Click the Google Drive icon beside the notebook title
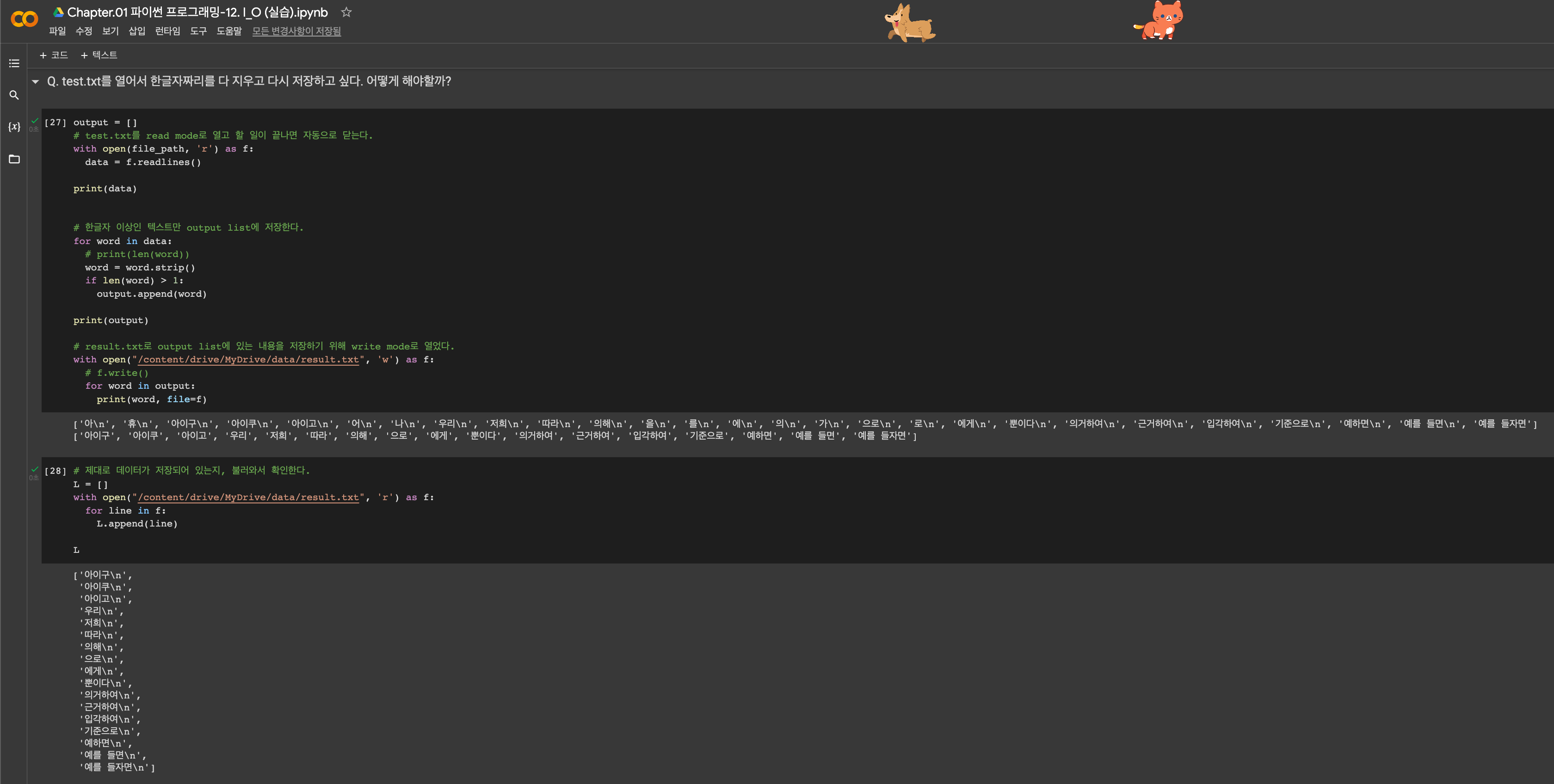The width and height of the screenshot is (1554, 784). pos(59,12)
